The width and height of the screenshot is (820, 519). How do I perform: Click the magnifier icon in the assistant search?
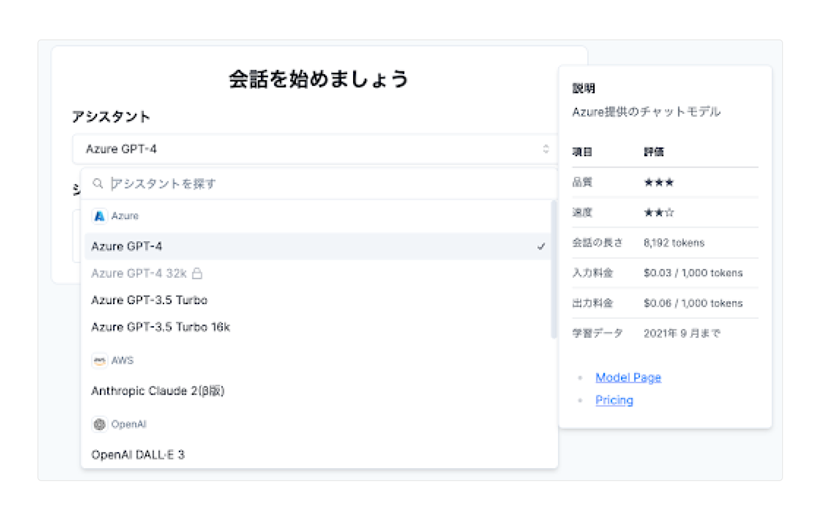point(98,184)
